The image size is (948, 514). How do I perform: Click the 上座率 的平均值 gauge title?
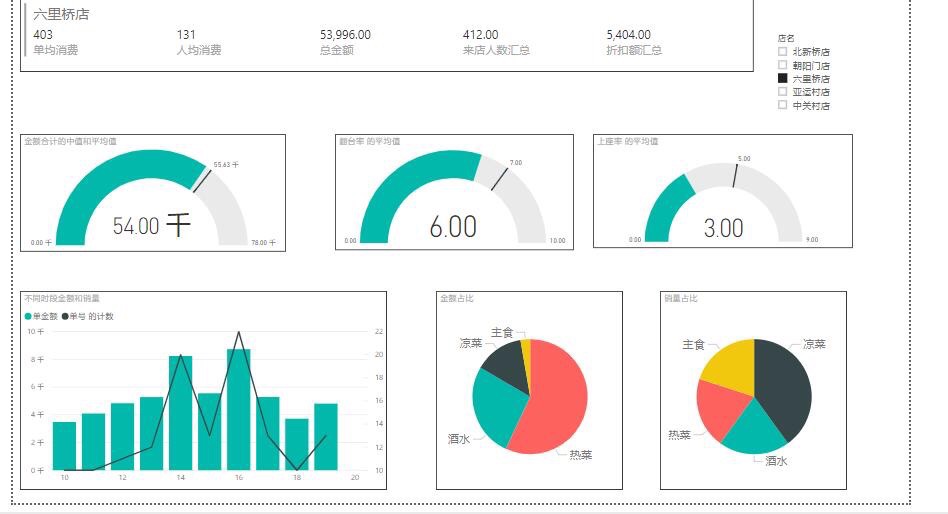pos(628,141)
